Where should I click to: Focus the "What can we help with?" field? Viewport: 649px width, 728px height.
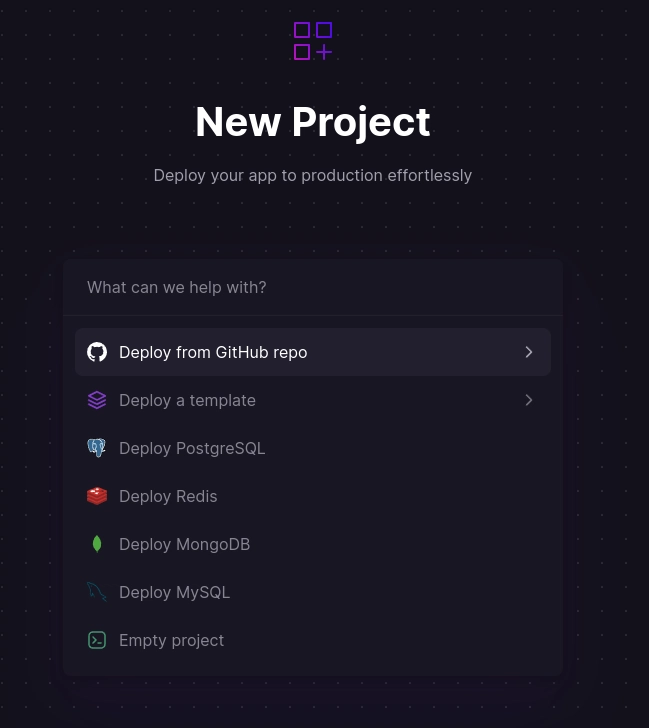[x=313, y=287]
